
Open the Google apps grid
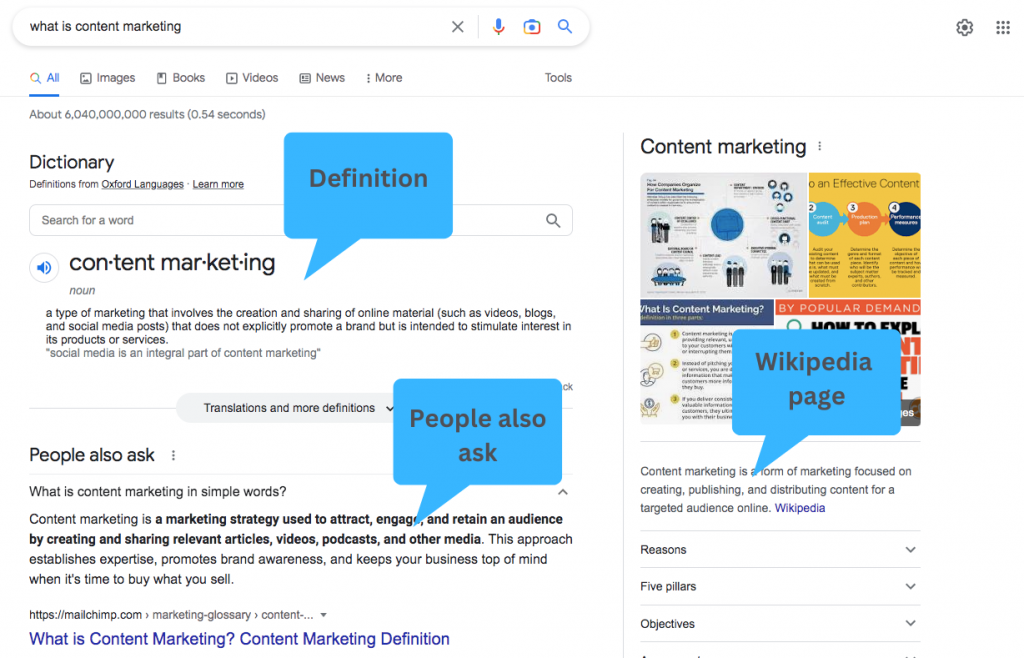[1003, 27]
